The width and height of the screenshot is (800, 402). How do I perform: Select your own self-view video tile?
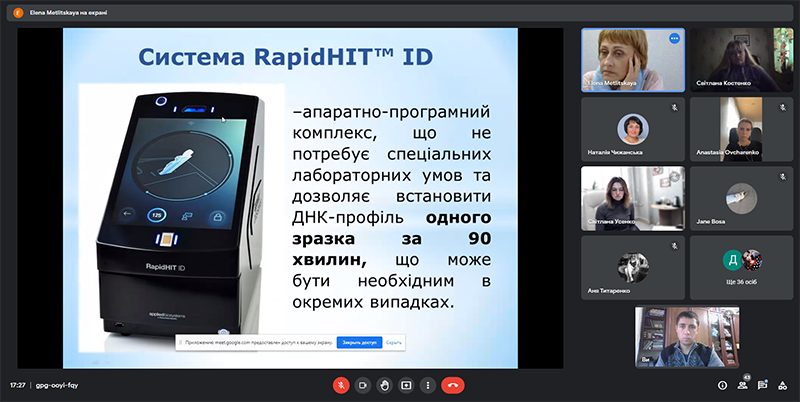(687, 337)
